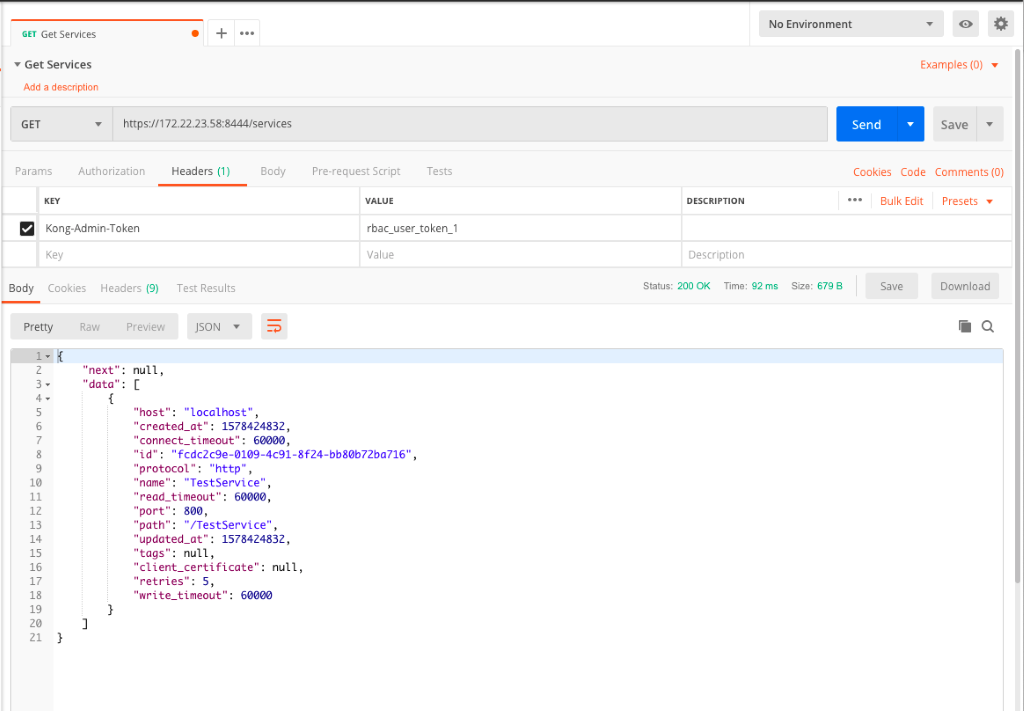Screen dimensions: 1024x711
Task: Switch response view to Raw
Action: click(89, 326)
